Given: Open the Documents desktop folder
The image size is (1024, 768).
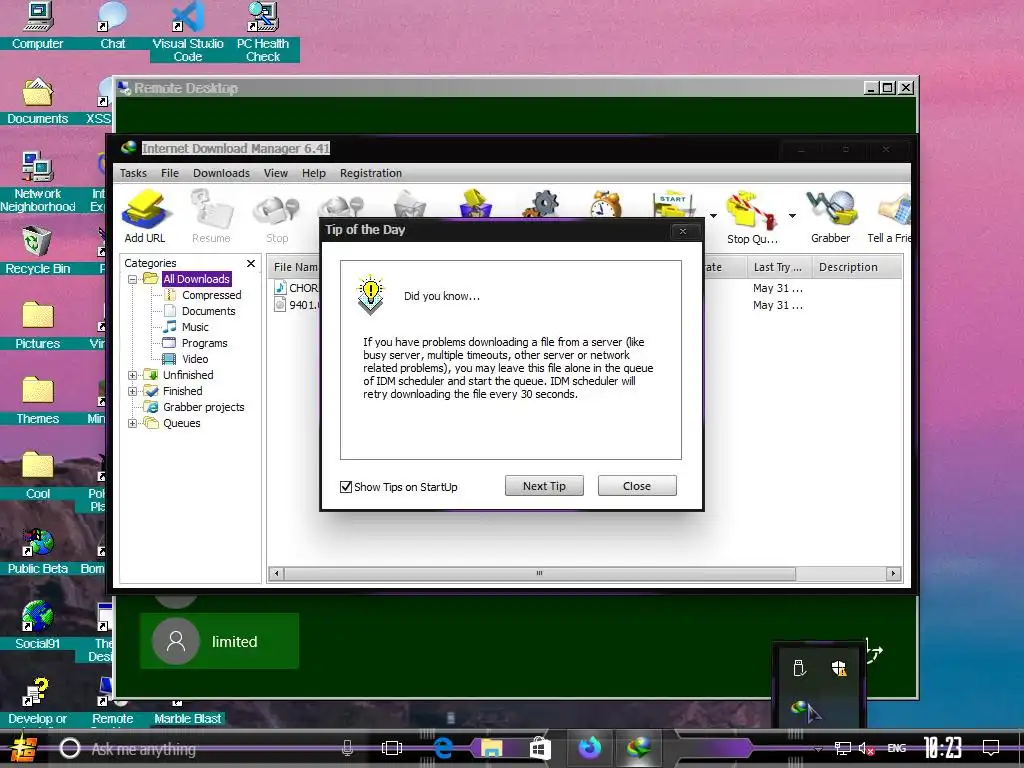Looking at the screenshot, I should pyautogui.click(x=38, y=92).
